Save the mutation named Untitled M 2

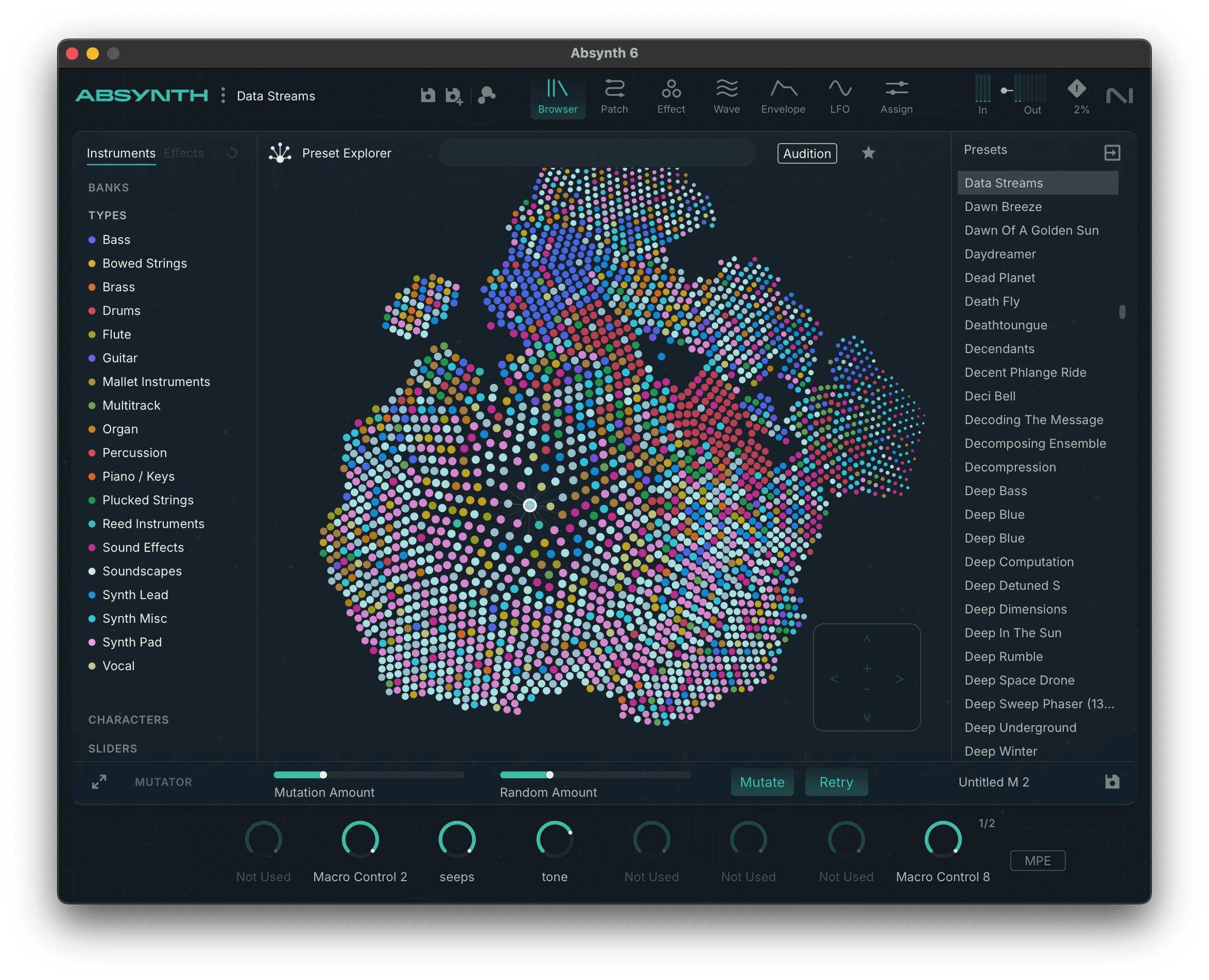(1112, 782)
